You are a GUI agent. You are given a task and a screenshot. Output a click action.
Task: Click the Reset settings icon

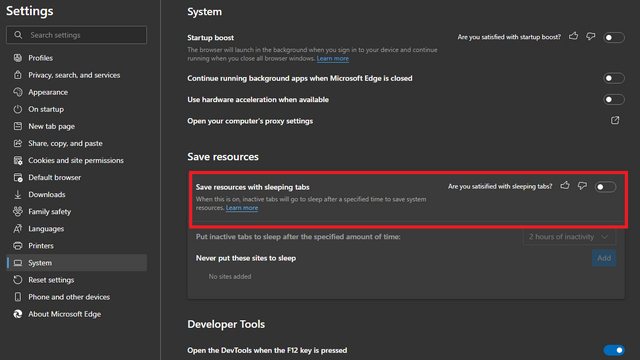click(x=18, y=280)
